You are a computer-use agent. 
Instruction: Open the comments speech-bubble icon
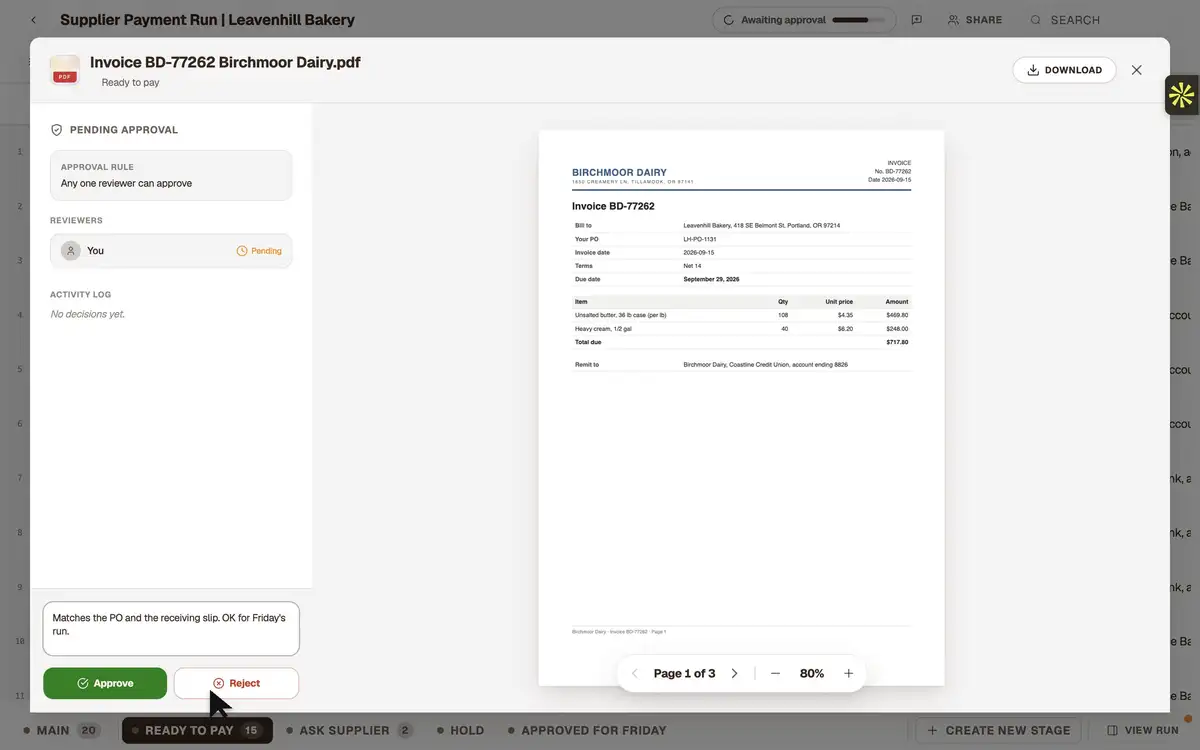916,20
